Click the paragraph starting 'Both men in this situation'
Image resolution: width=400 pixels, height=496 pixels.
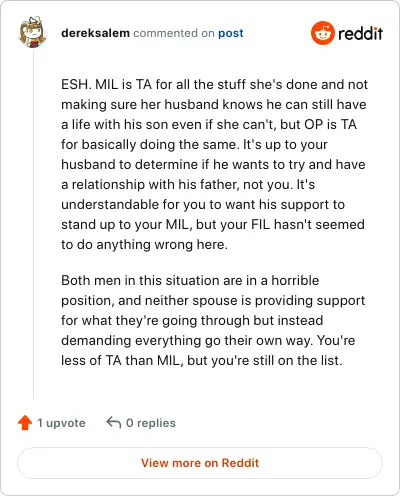(213, 320)
